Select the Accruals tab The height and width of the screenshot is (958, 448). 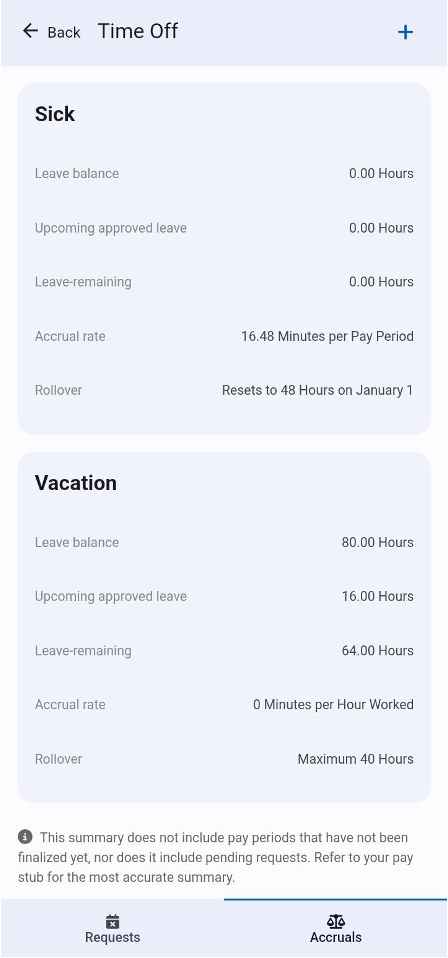336,929
